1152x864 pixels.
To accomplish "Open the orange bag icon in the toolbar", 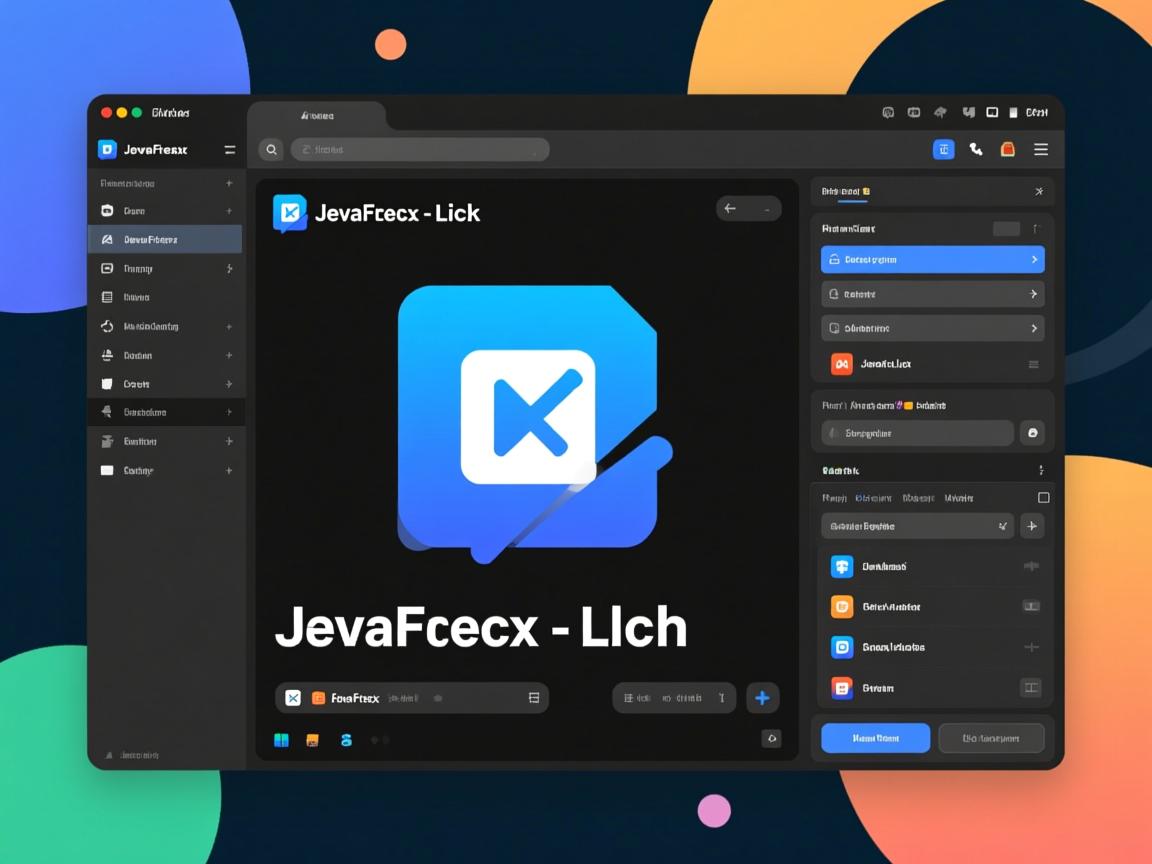I will (x=1008, y=149).
